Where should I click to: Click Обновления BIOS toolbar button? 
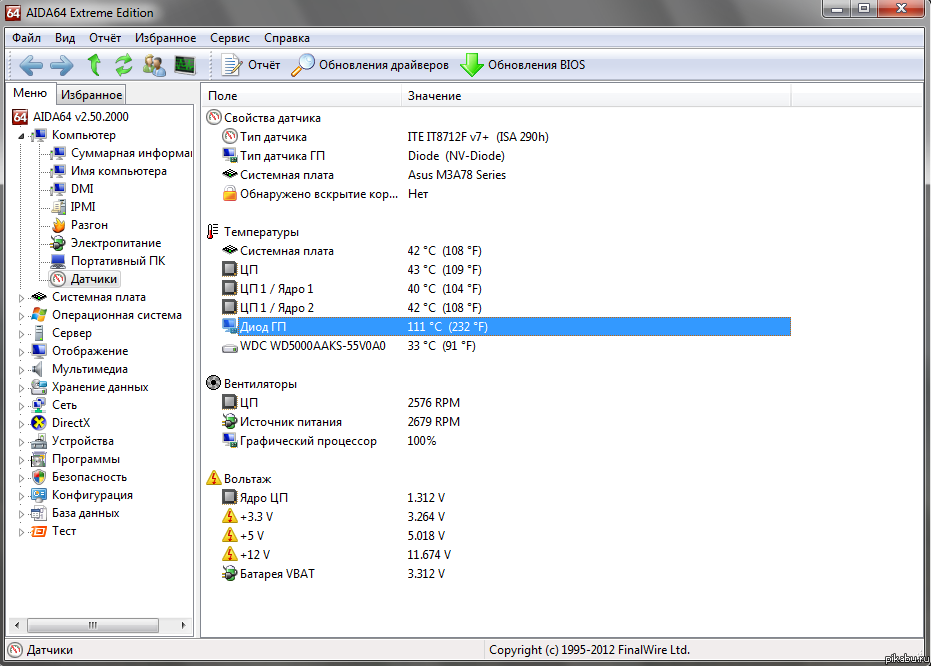[523, 66]
